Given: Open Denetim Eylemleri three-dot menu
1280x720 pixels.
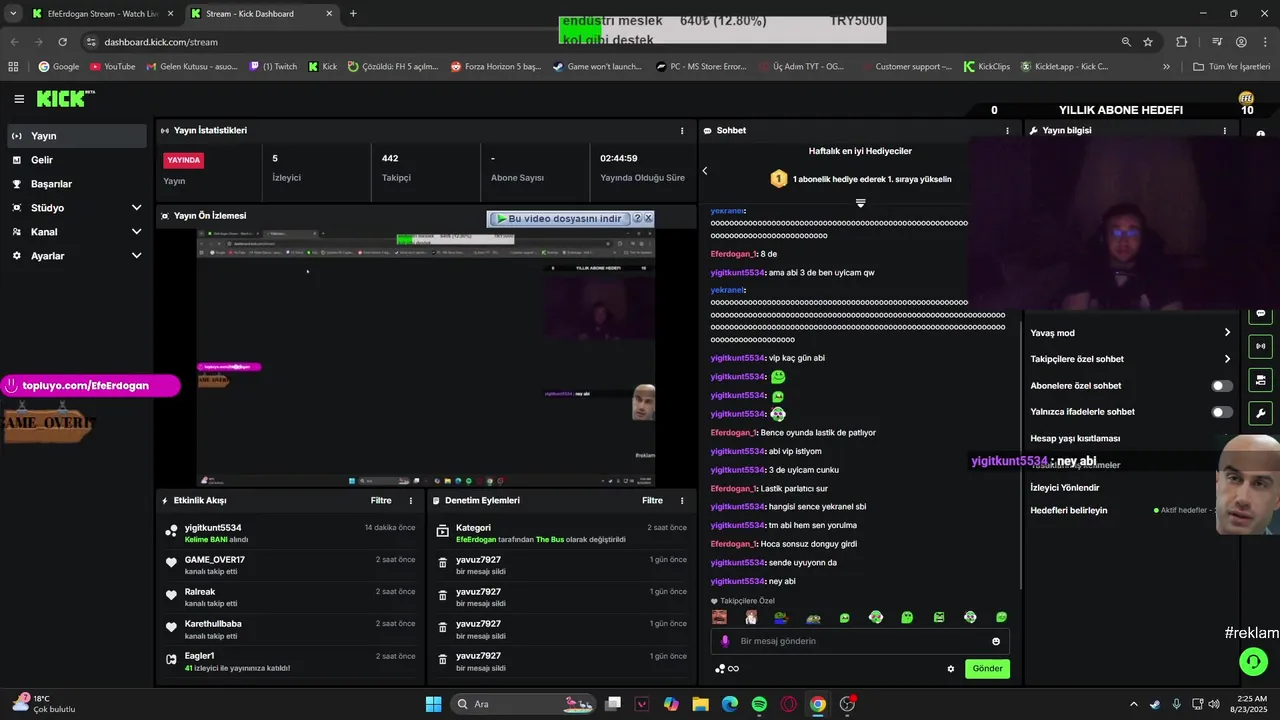Looking at the screenshot, I should coord(682,501).
